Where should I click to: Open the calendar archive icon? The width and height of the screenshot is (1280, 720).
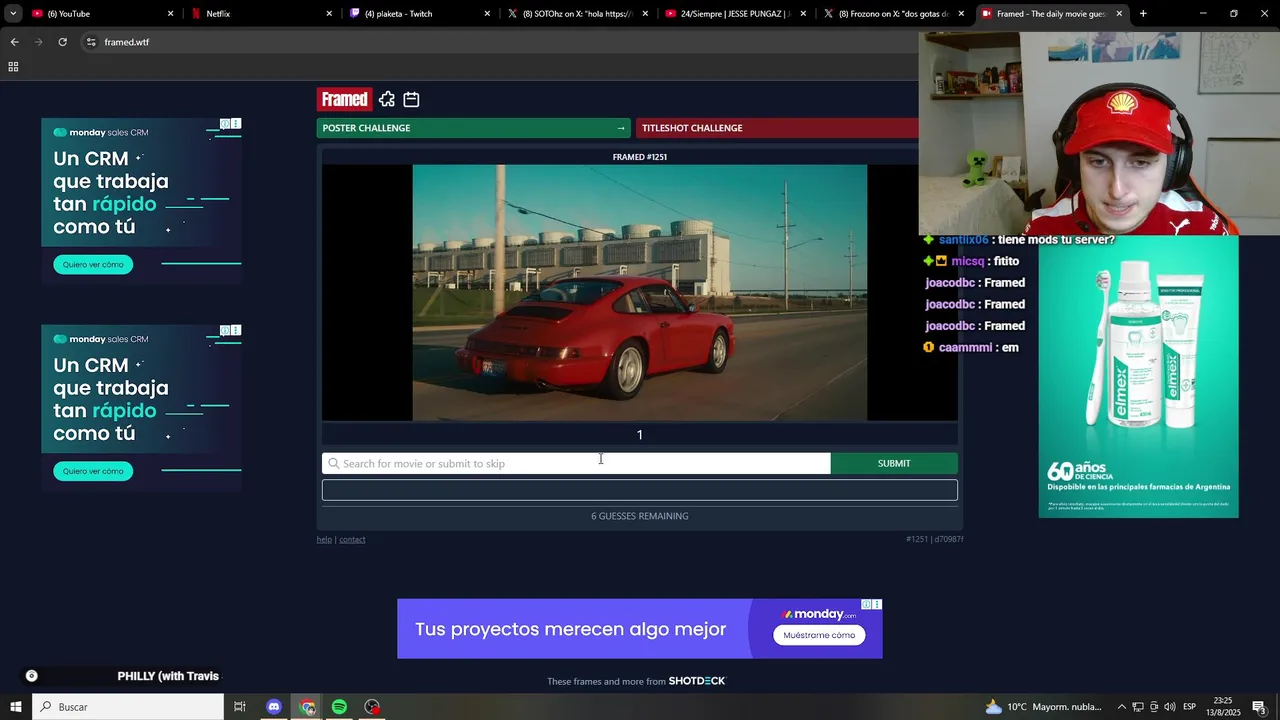pyautogui.click(x=411, y=99)
